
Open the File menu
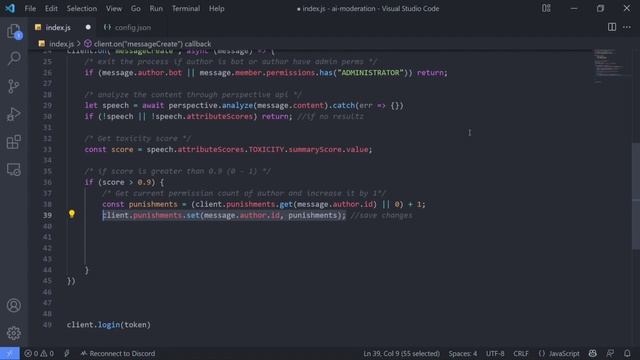coord(30,9)
